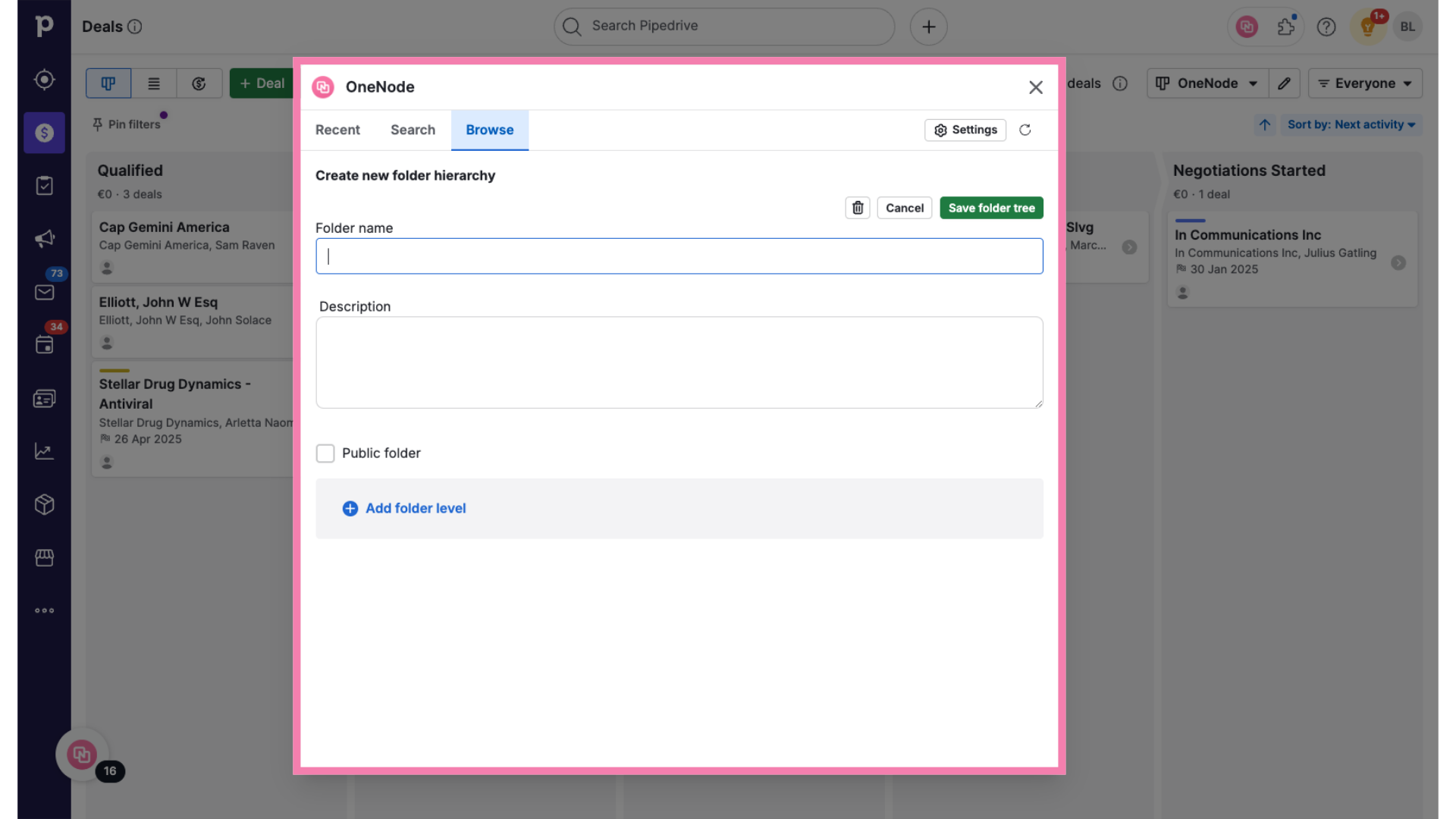1456x819 pixels.
Task: Refresh the OneNode panel
Action: (x=1025, y=130)
